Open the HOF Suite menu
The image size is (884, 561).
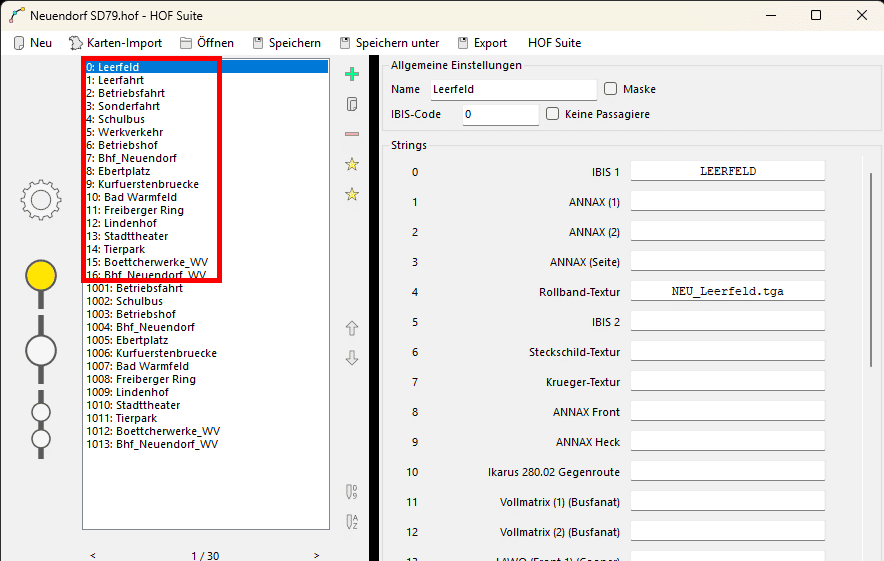click(x=554, y=43)
